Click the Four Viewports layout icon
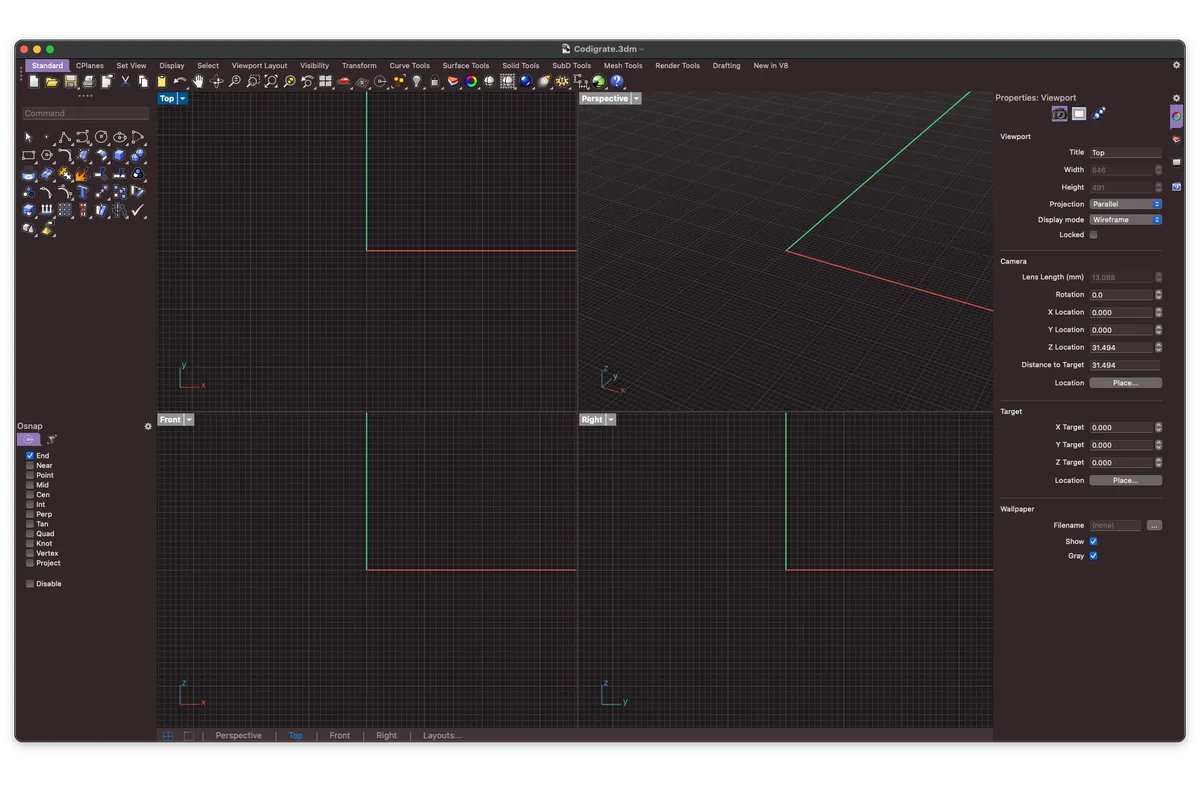 point(326,81)
